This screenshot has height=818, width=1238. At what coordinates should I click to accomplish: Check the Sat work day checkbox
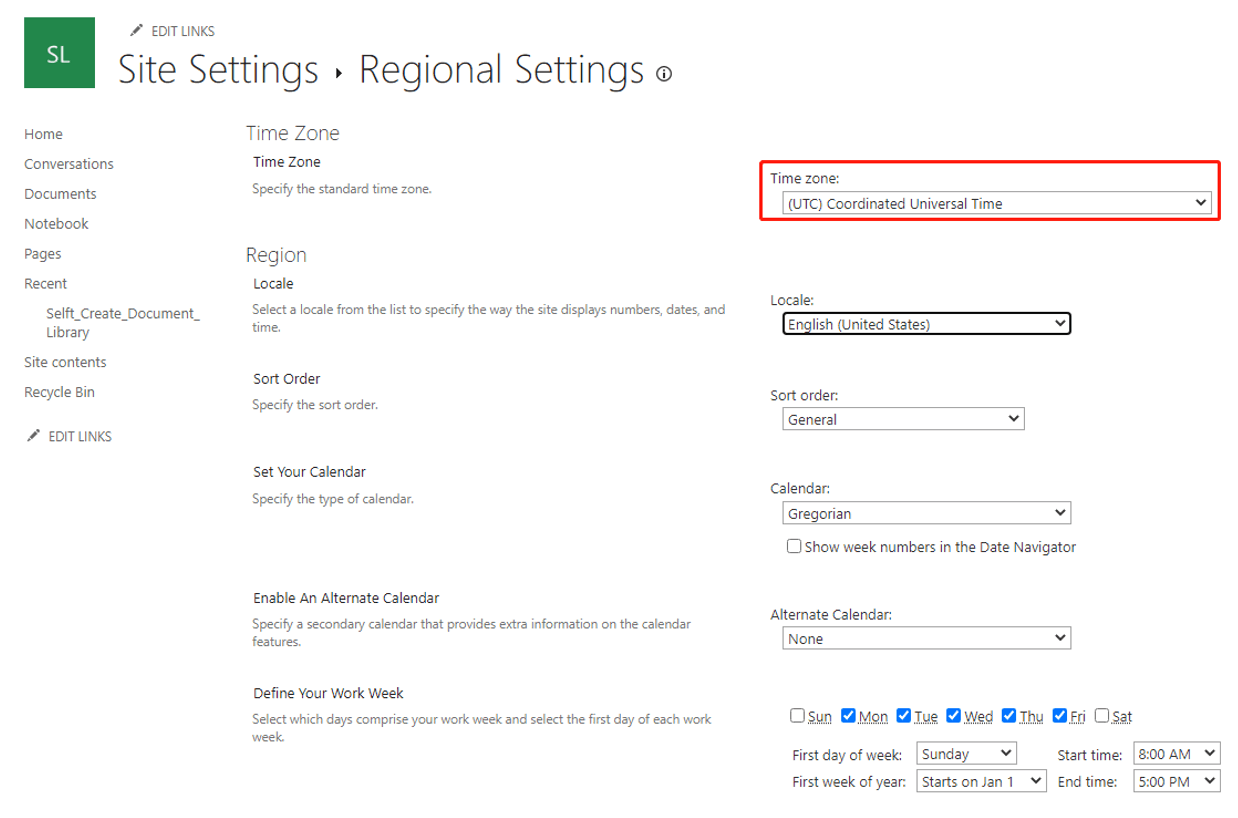click(x=1102, y=715)
